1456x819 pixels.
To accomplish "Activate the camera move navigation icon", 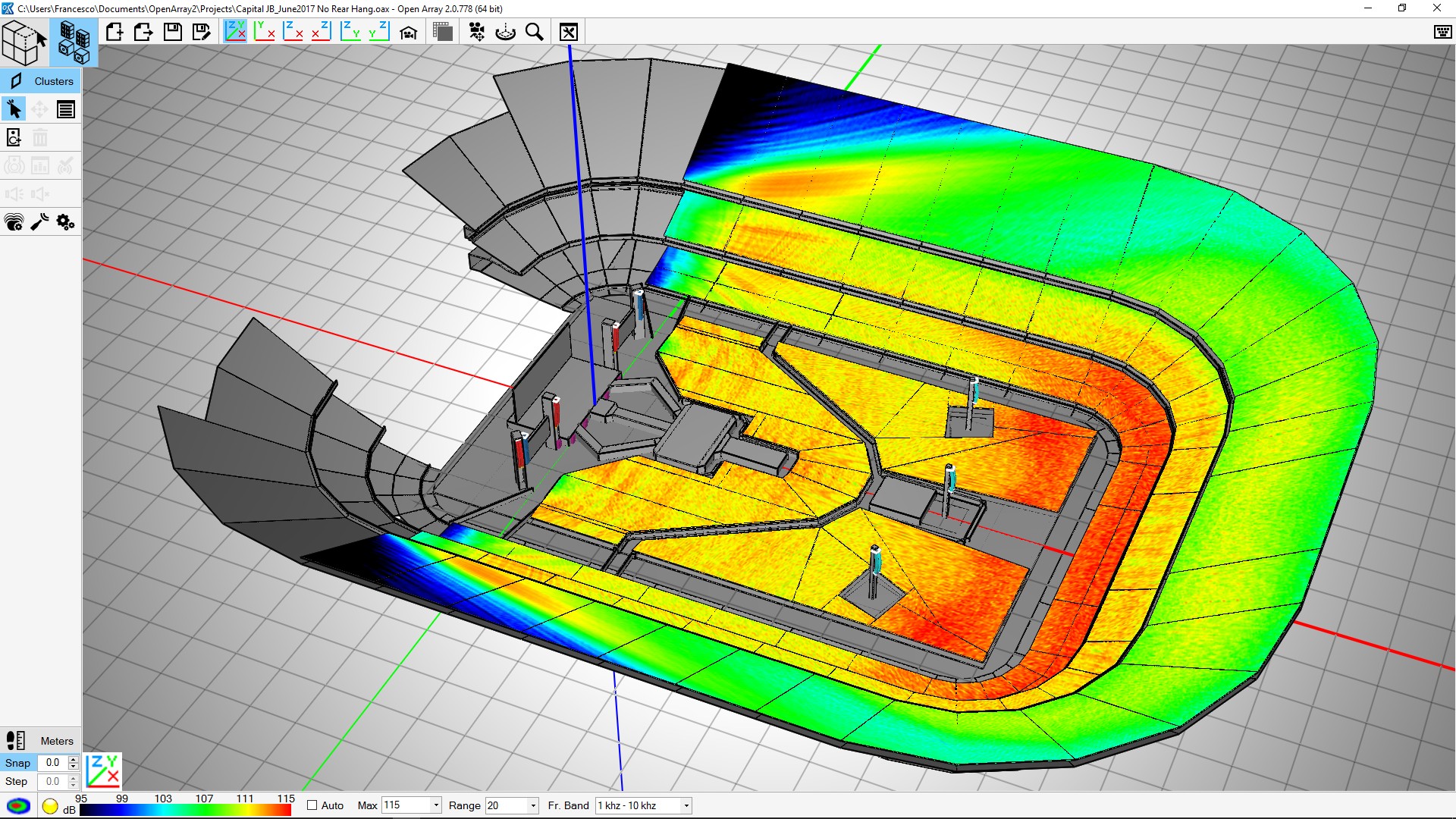I will (477, 32).
